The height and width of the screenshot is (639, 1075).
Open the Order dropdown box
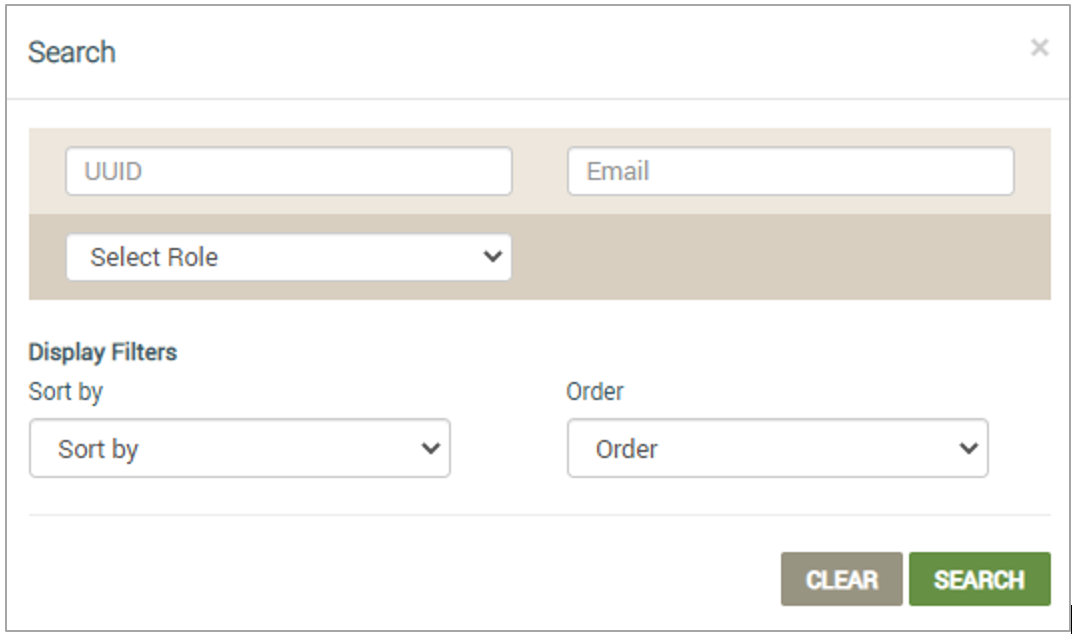click(777, 448)
